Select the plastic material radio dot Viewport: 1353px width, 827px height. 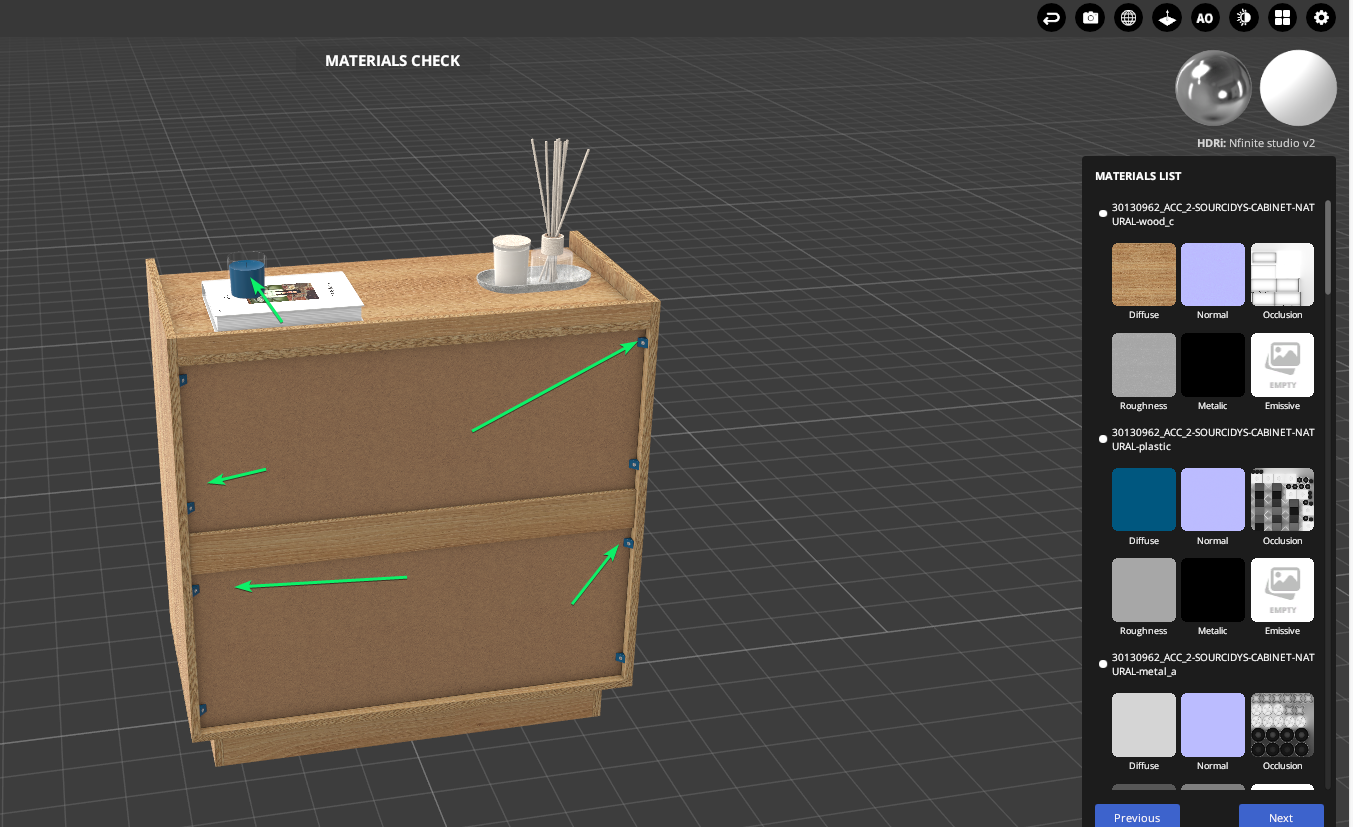[1103, 439]
